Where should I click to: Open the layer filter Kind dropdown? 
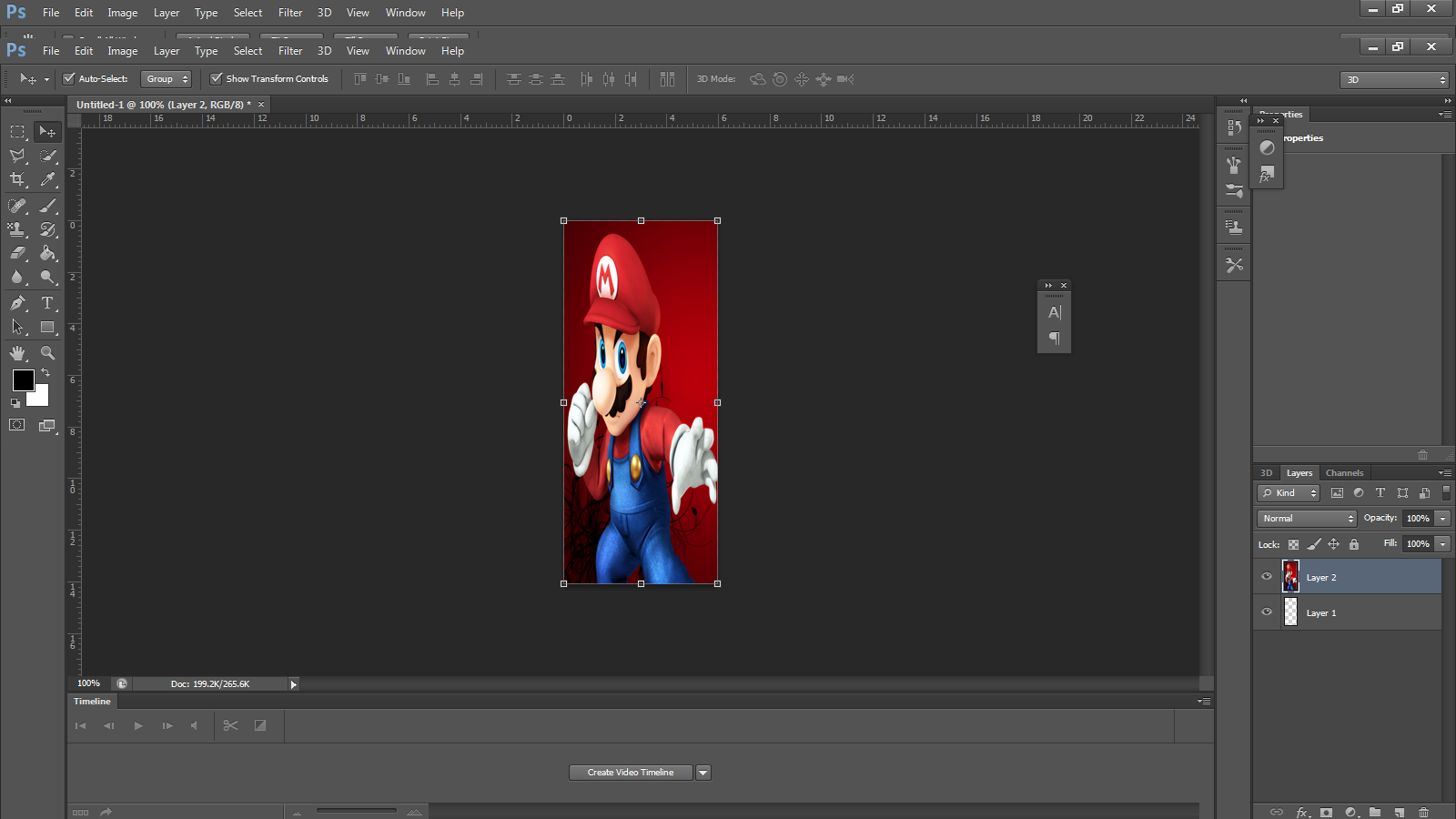click(1288, 493)
